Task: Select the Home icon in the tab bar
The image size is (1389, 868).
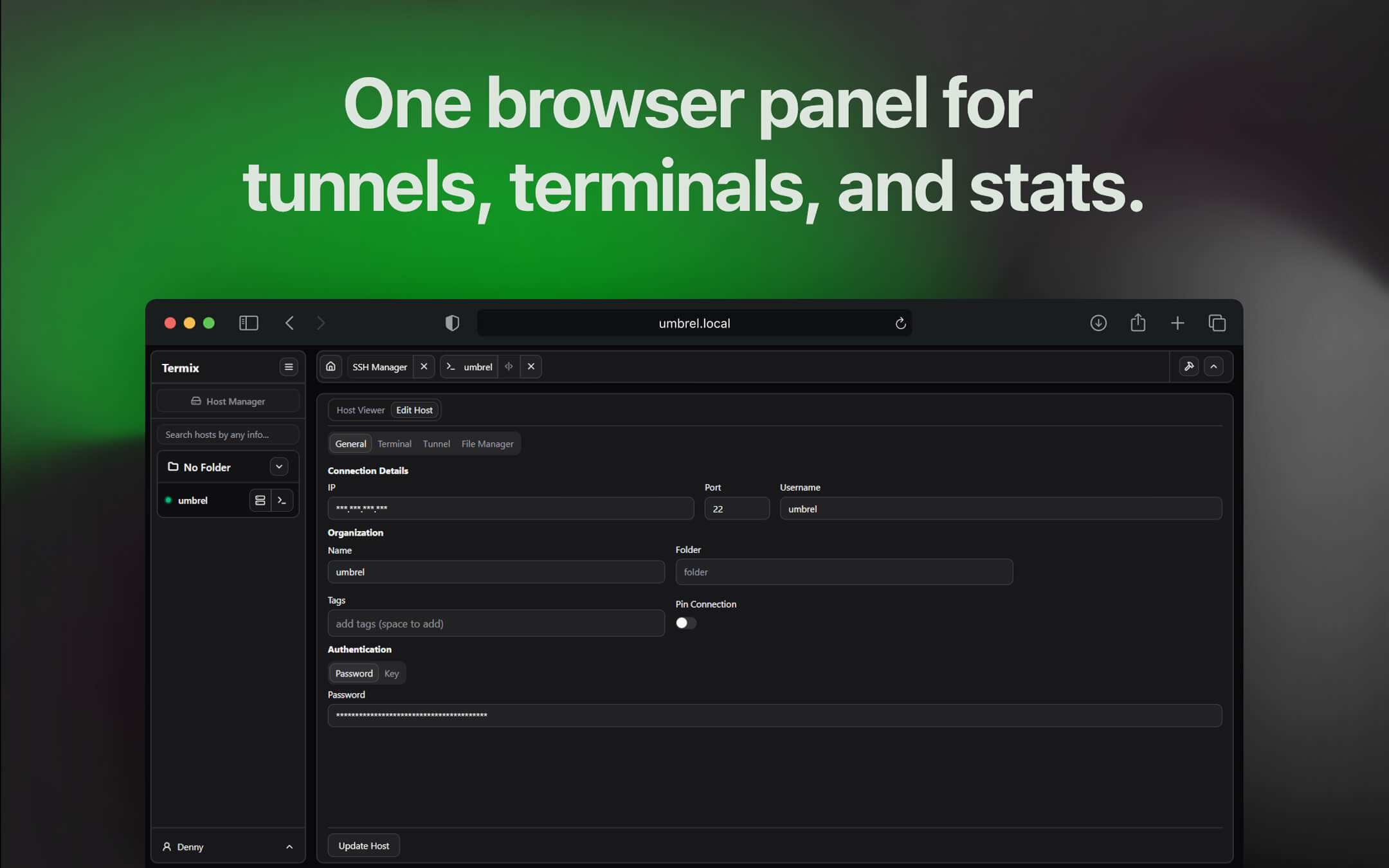Action: pyautogui.click(x=331, y=366)
